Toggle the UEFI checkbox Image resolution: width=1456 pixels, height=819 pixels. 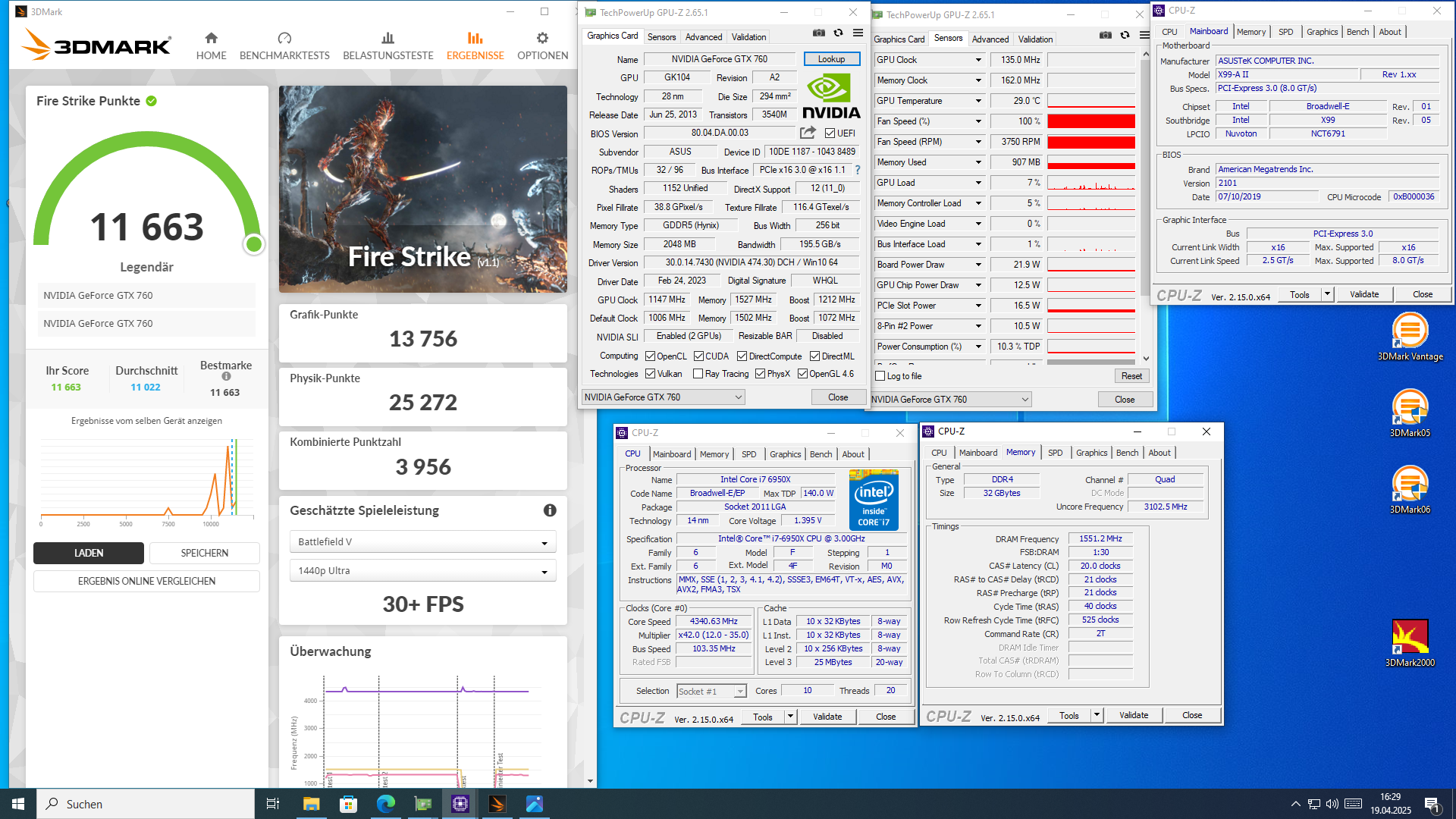point(830,133)
